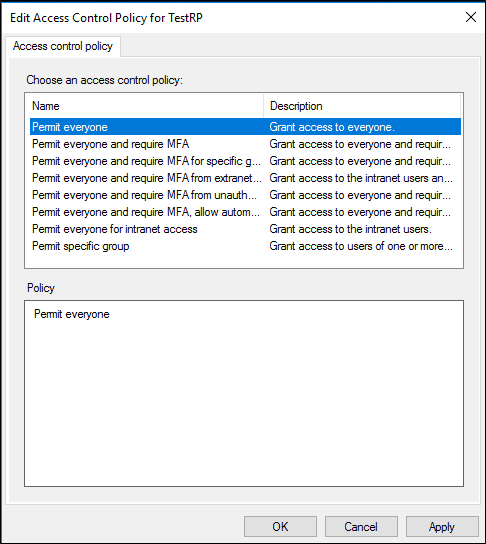The image size is (486, 544).
Task: Click Grant access to the intranet users.
Action: click(350, 229)
